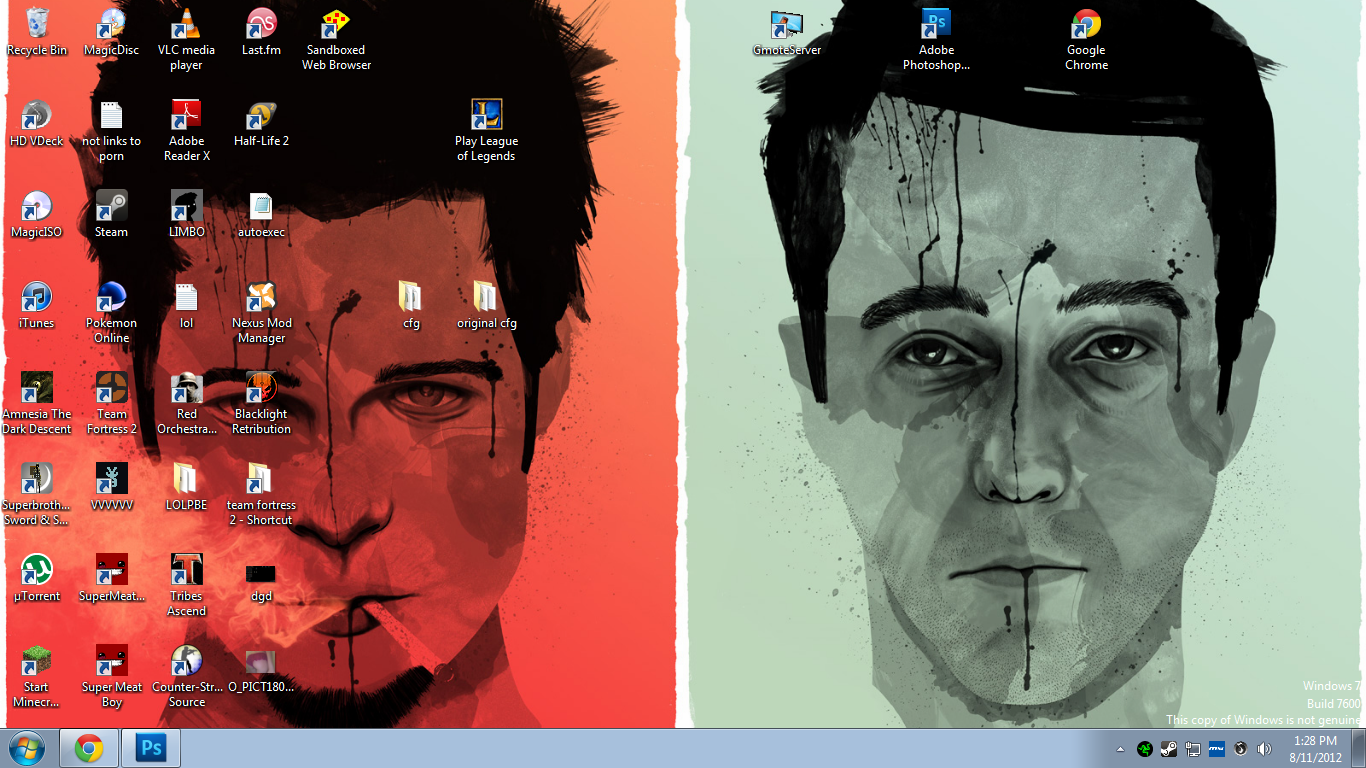The width and height of the screenshot is (1366, 768).
Task: Click the taskbar clock showing 1:28 PM
Action: 1315,749
